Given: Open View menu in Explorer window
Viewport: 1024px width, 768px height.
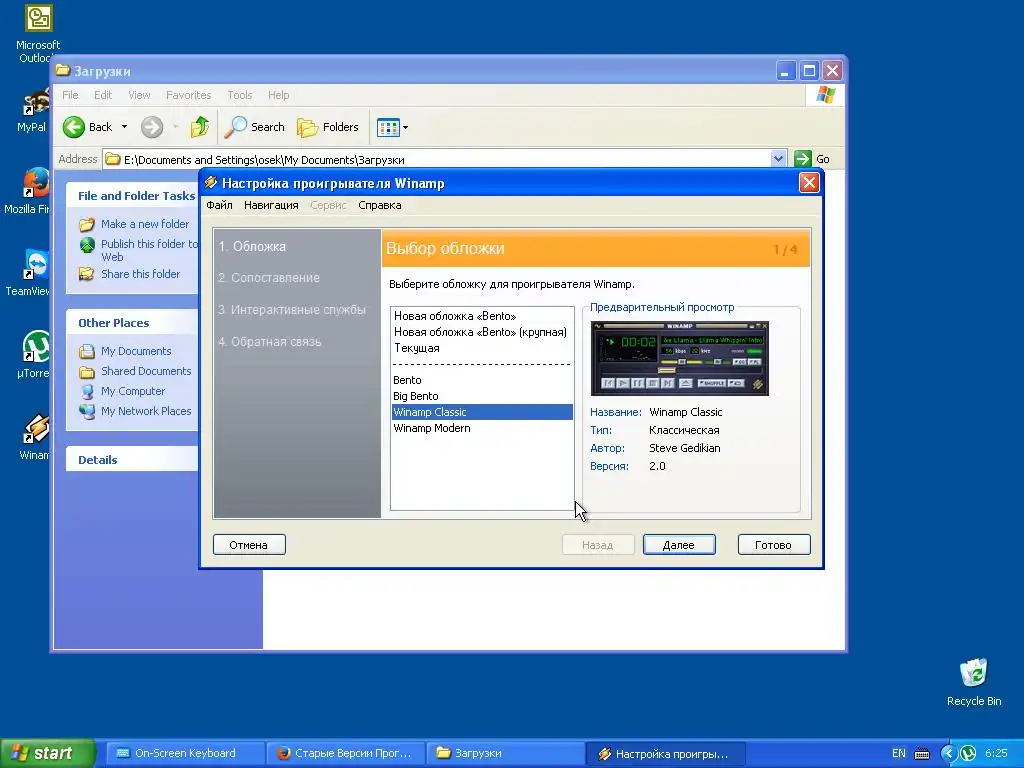Looking at the screenshot, I should point(139,95).
